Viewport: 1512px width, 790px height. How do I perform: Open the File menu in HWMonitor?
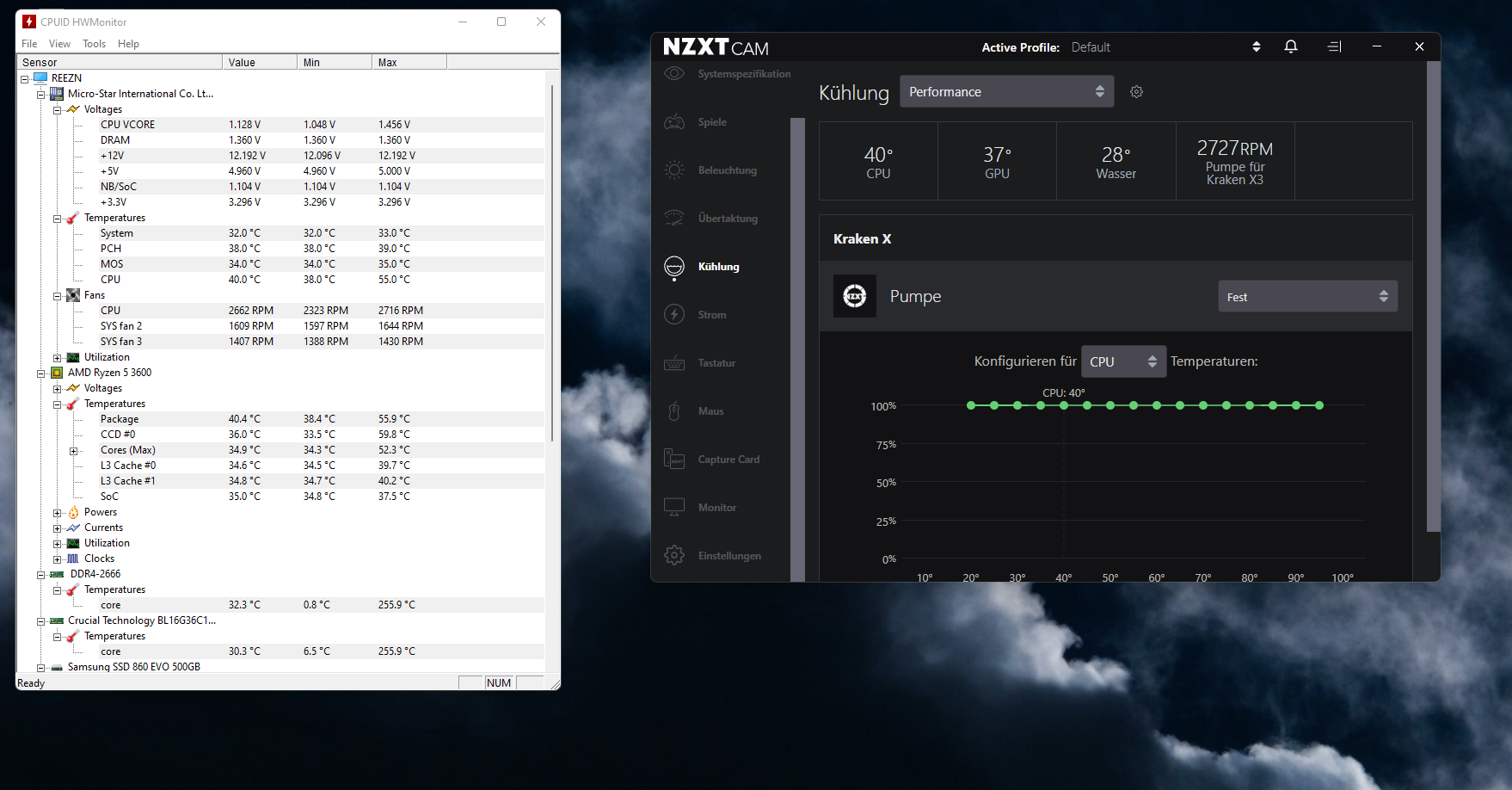[x=29, y=44]
